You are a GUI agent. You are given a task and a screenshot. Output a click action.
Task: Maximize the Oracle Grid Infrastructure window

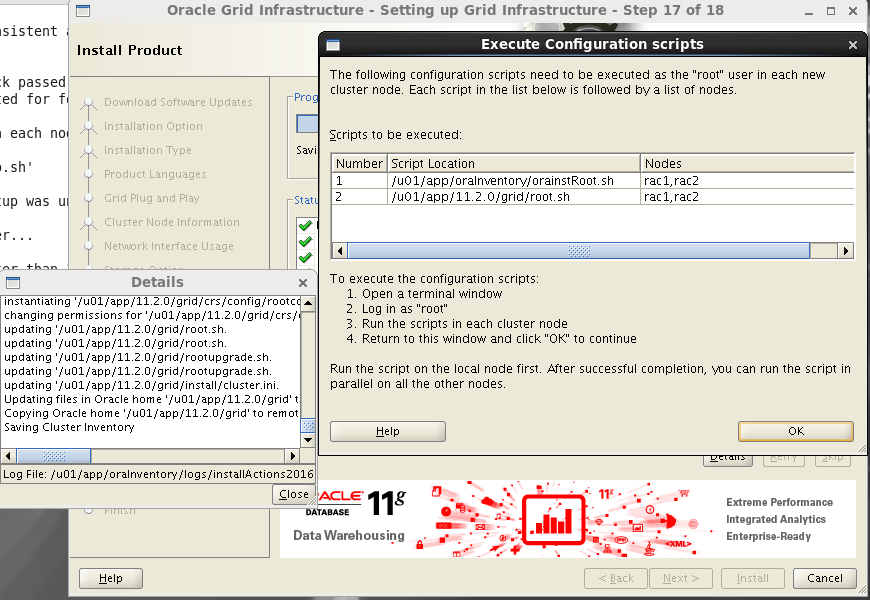point(831,11)
